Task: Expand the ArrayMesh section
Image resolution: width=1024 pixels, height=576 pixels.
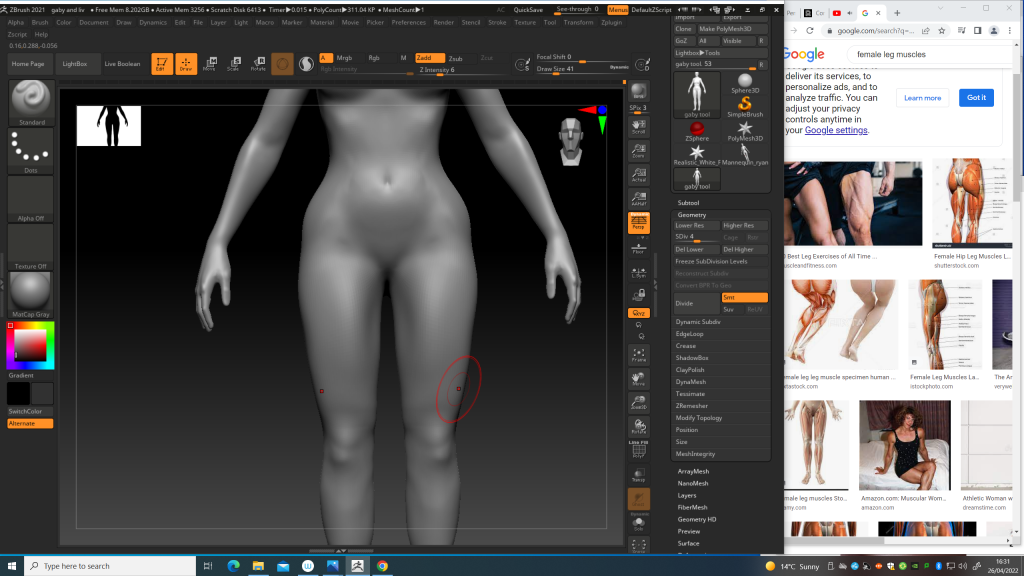Action: tap(693, 472)
